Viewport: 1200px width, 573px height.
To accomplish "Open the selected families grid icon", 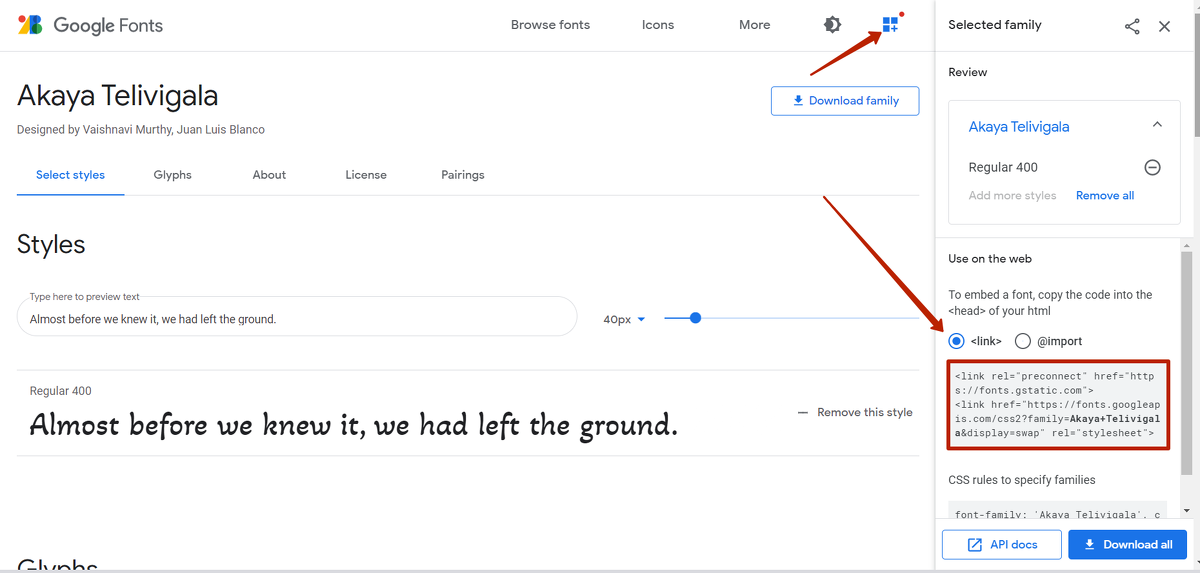I will (x=890, y=25).
